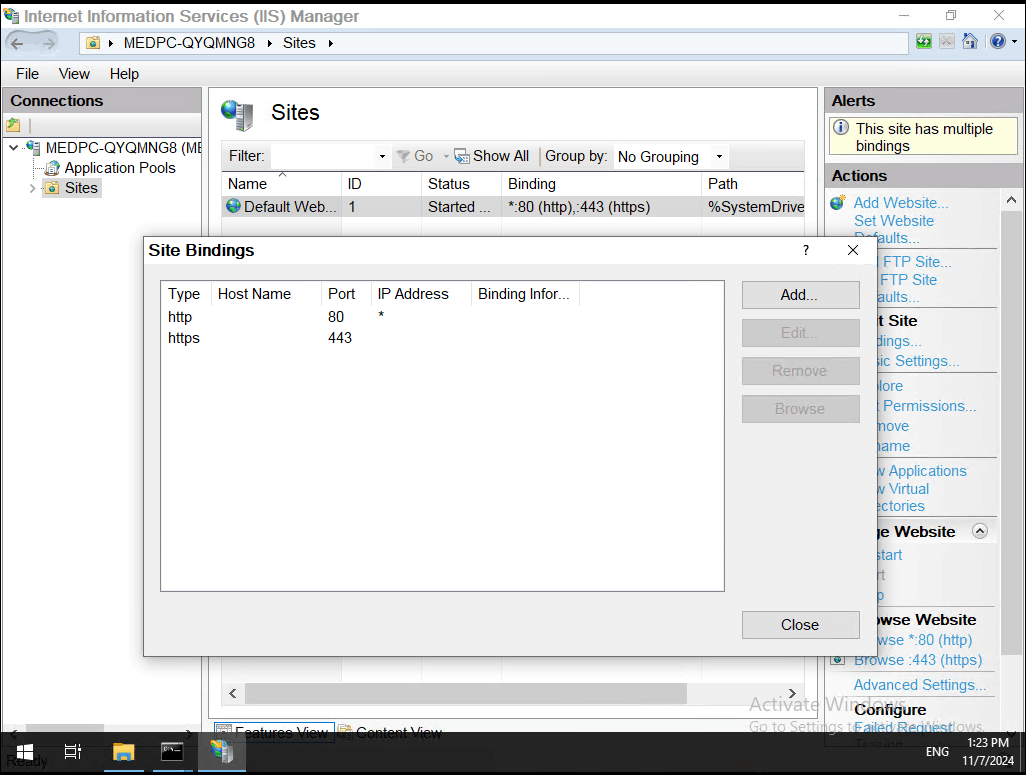Select Application Pools in the Connections tree
1026x775 pixels.
pos(118,168)
